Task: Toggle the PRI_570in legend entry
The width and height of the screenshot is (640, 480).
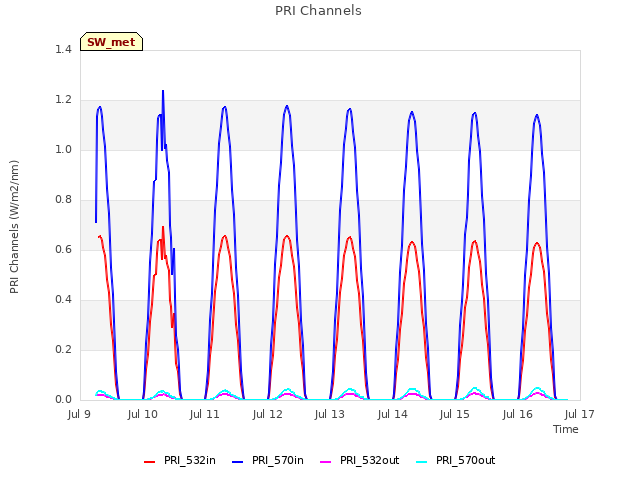Action: tap(268, 461)
